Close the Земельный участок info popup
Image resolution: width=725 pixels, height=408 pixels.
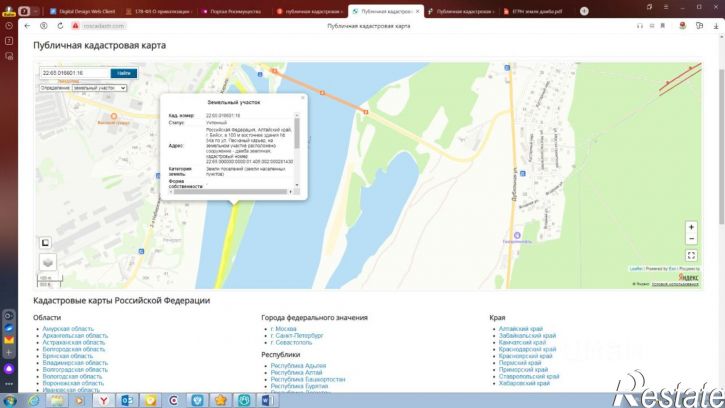pyautogui.click(x=303, y=98)
